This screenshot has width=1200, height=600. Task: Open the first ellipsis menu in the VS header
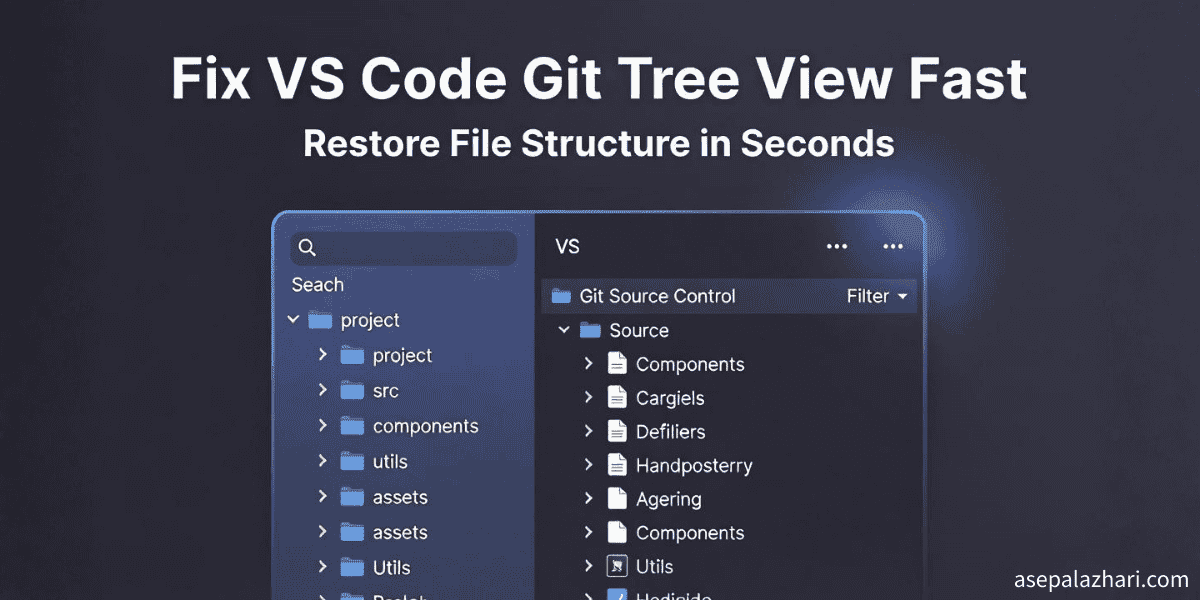point(836,246)
